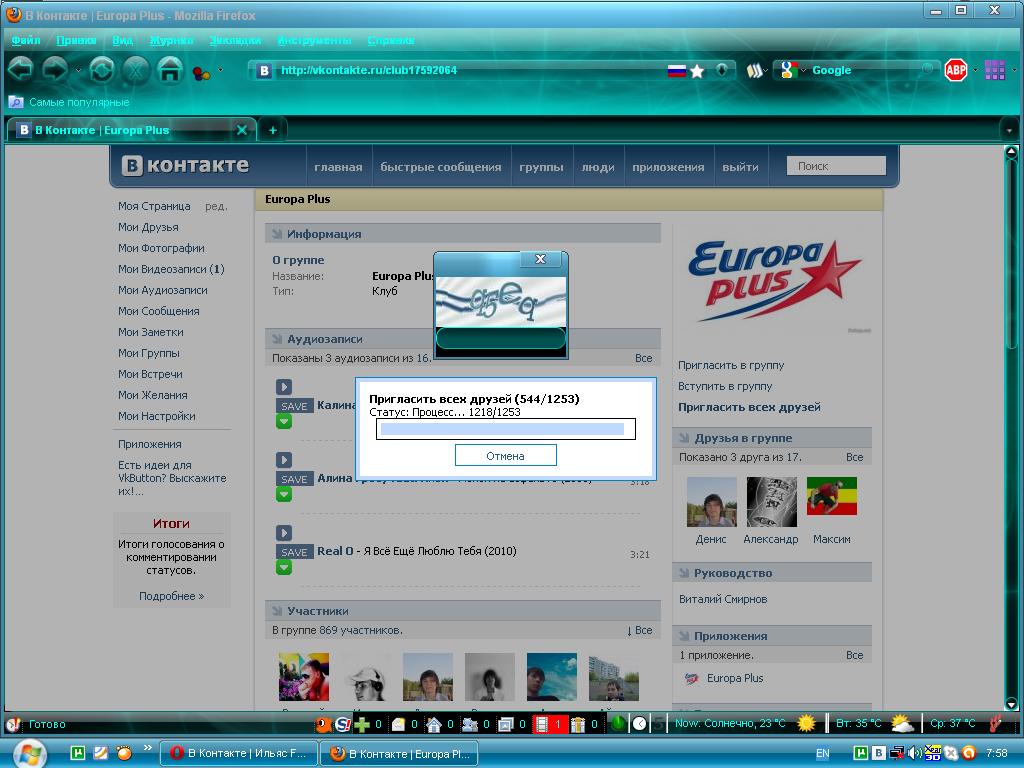Click the Stop loading X toolbar icon
Screen dimensions: 1024x768
(135, 69)
